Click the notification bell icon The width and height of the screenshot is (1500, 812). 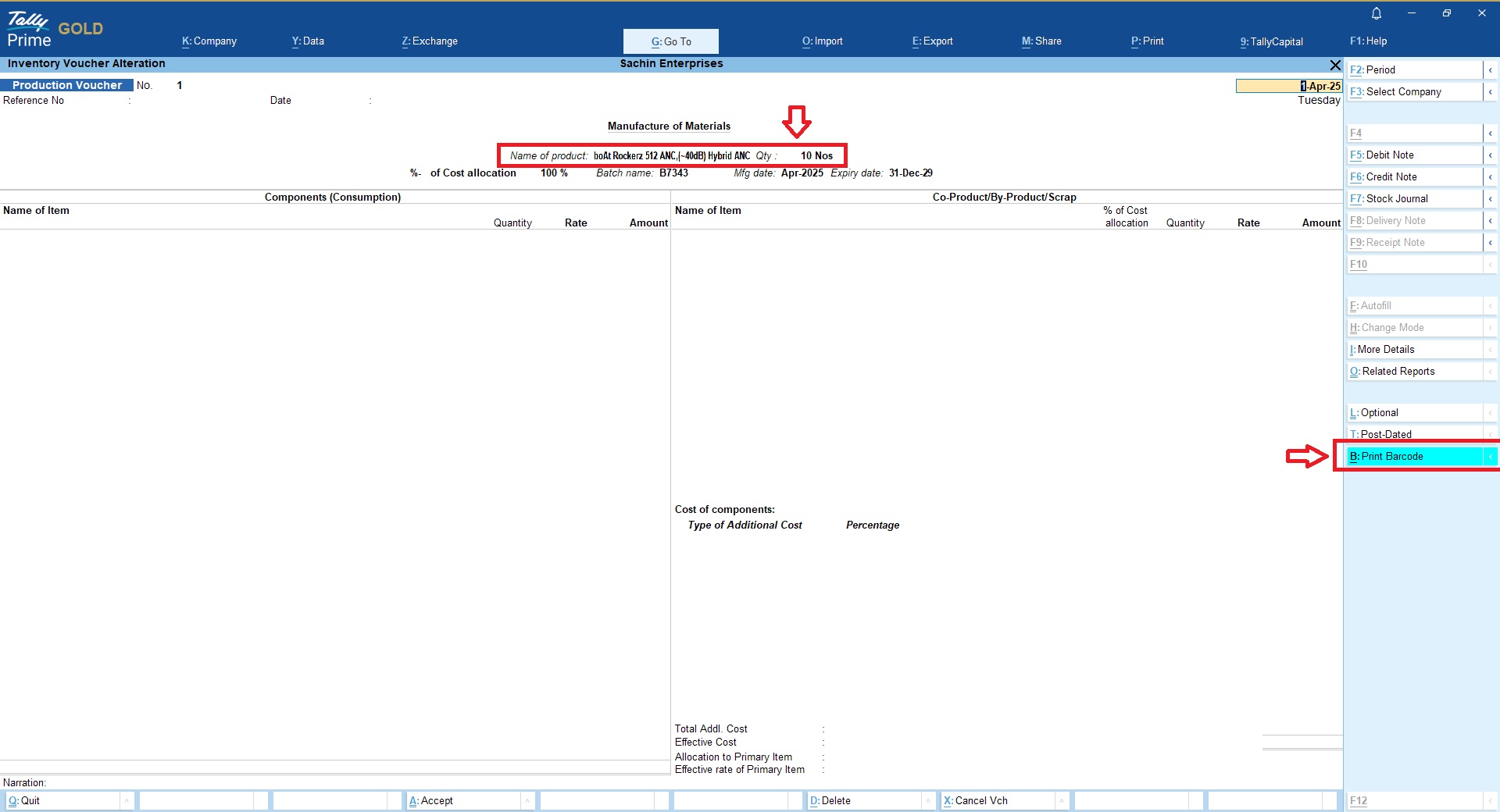(x=1377, y=13)
